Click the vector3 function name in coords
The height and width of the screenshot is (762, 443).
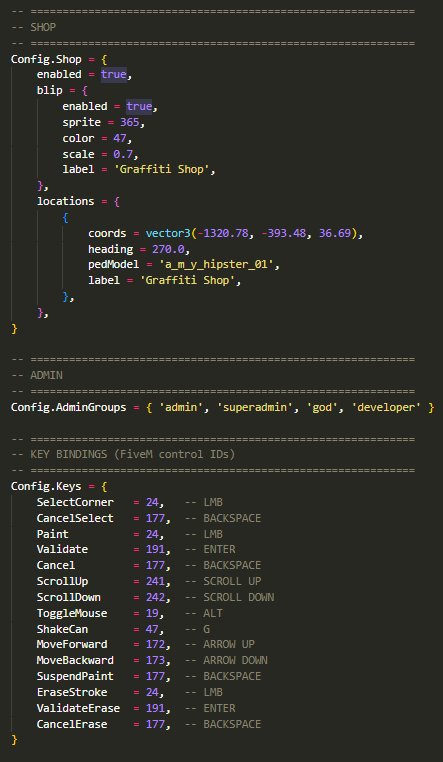click(168, 233)
